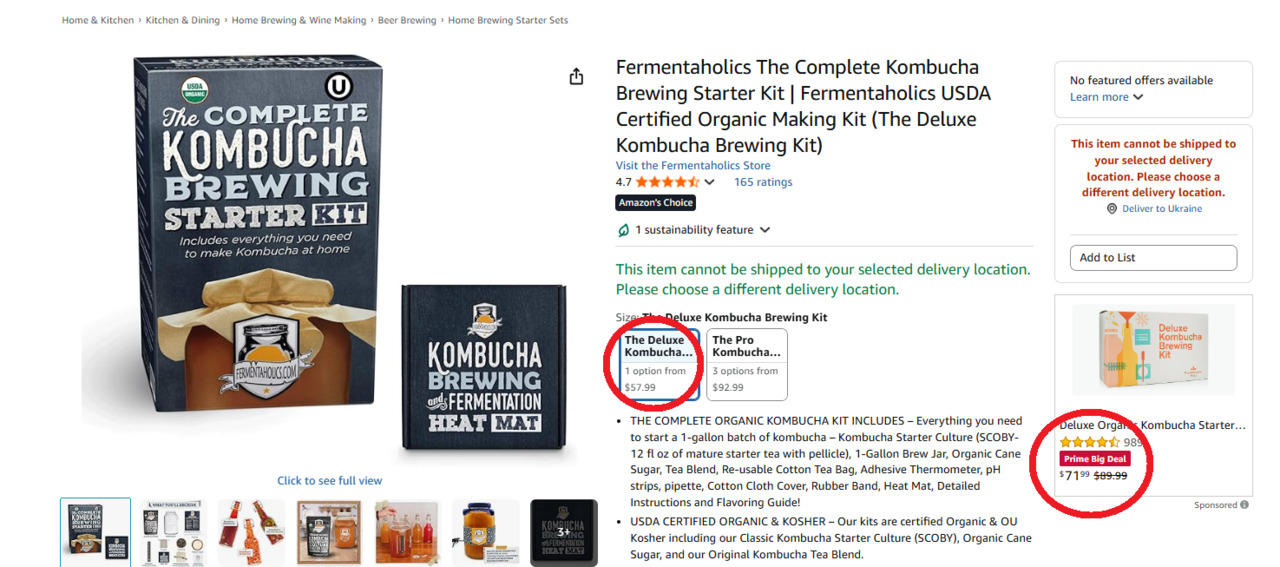The width and height of the screenshot is (1280, 567).
Task: Open the 165 ratings link
Action: tap(763, 182)
